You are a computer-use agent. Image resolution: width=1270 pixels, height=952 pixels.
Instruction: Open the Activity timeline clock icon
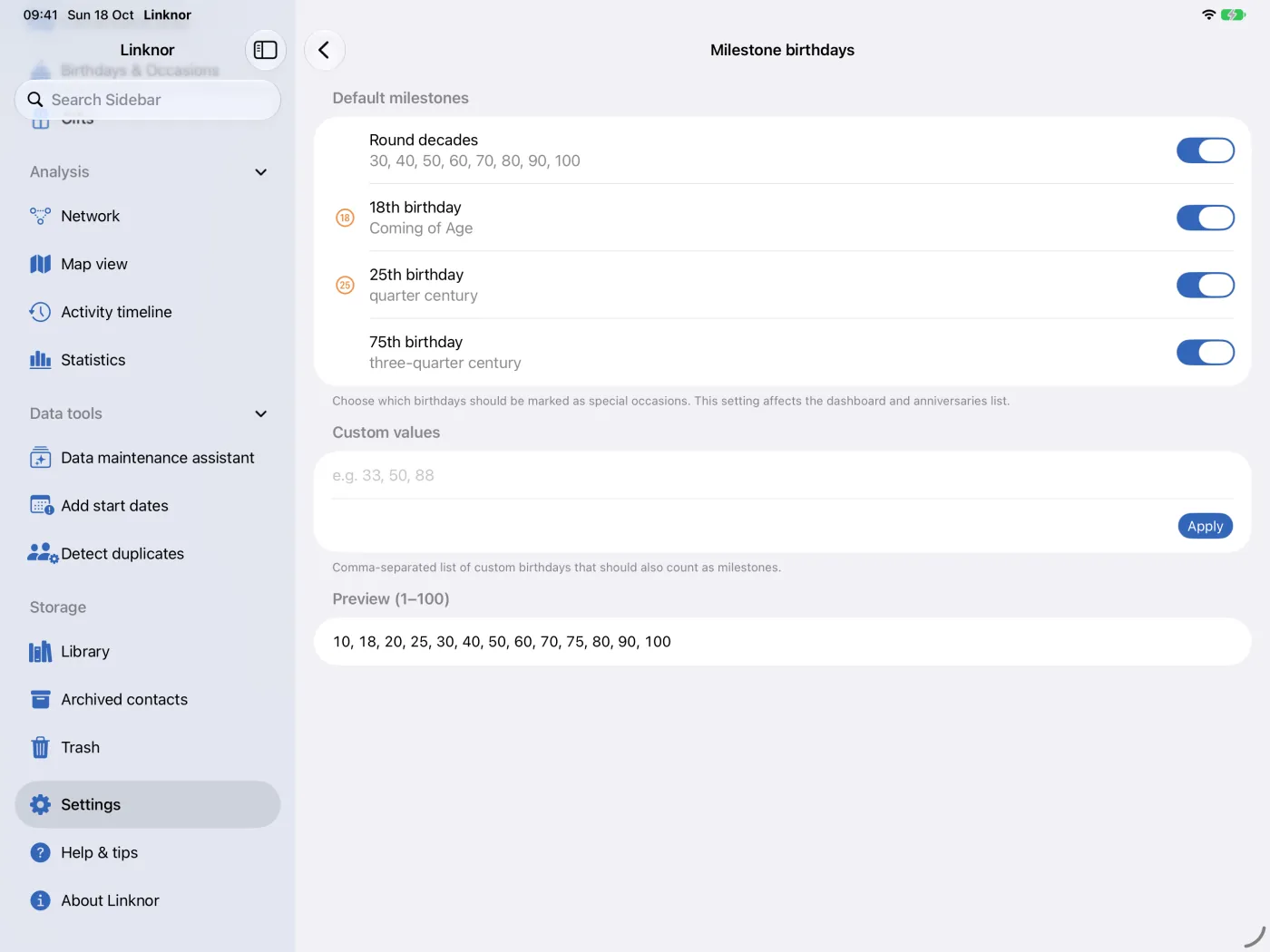click(x=40, y=312)
